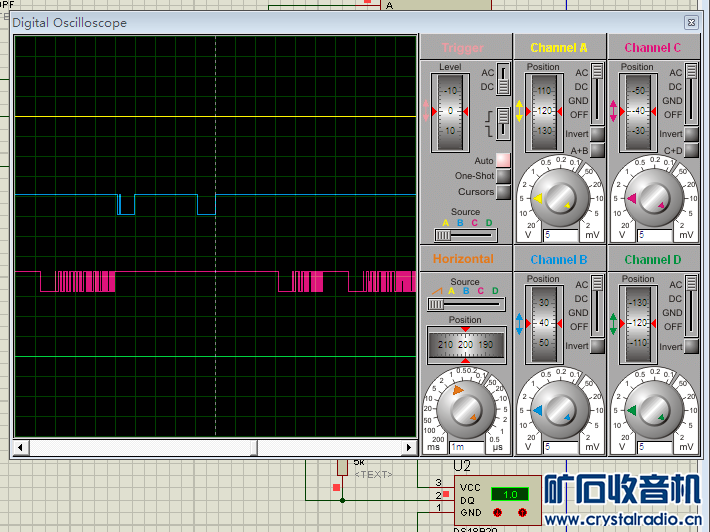Click the Trigger level dial
710x532 pixels.
click(450, 110)
